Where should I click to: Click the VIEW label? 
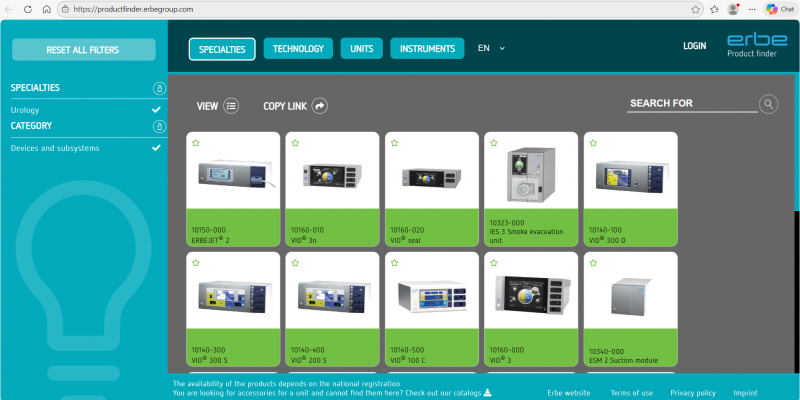tap(207, 106)
